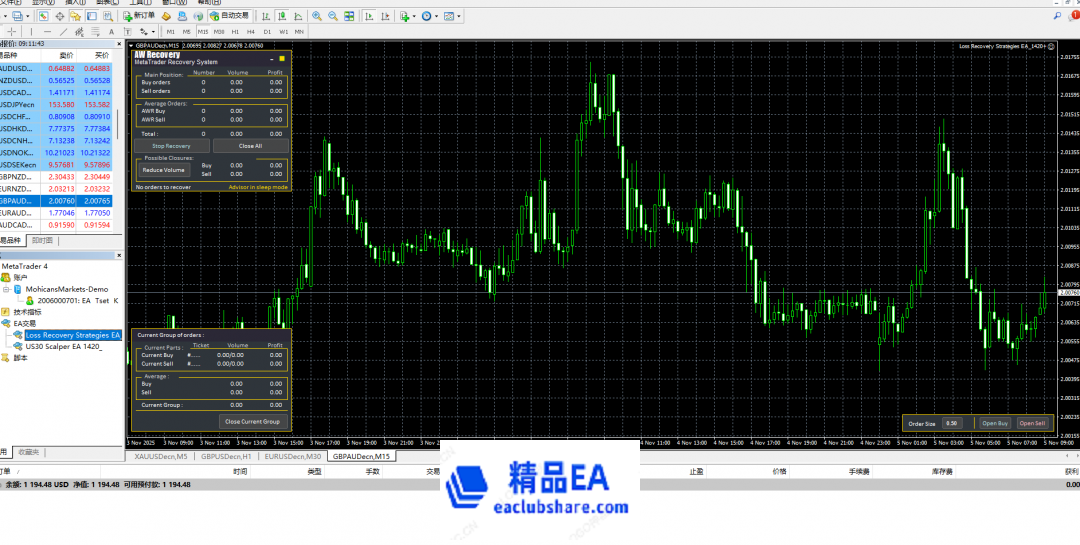Zoom in on the chart

(317, 16)
